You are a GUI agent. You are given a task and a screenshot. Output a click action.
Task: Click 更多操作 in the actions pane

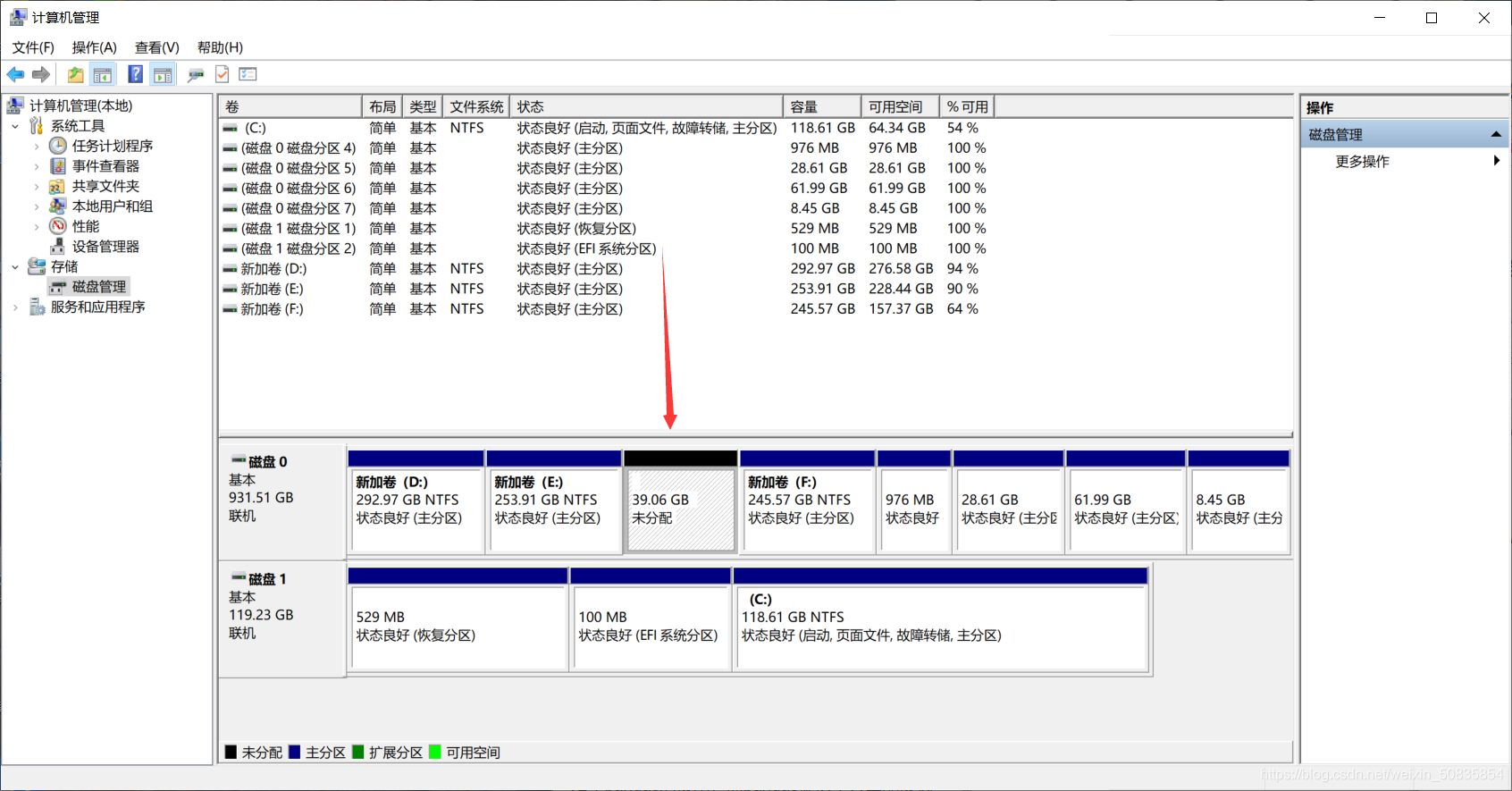pos(1362,162)
